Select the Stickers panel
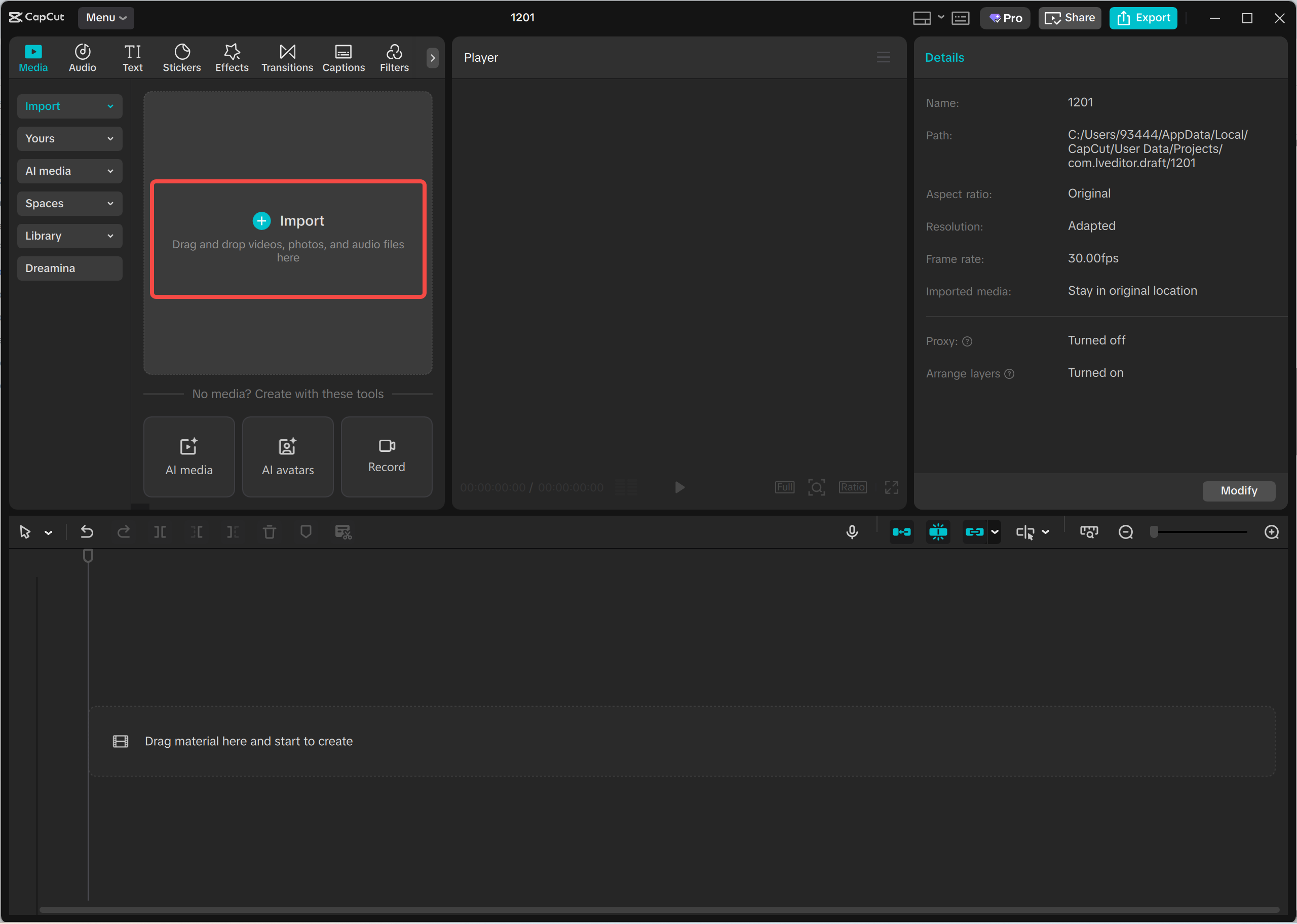This screenshot has height=924, width=1297. (181, 57)
